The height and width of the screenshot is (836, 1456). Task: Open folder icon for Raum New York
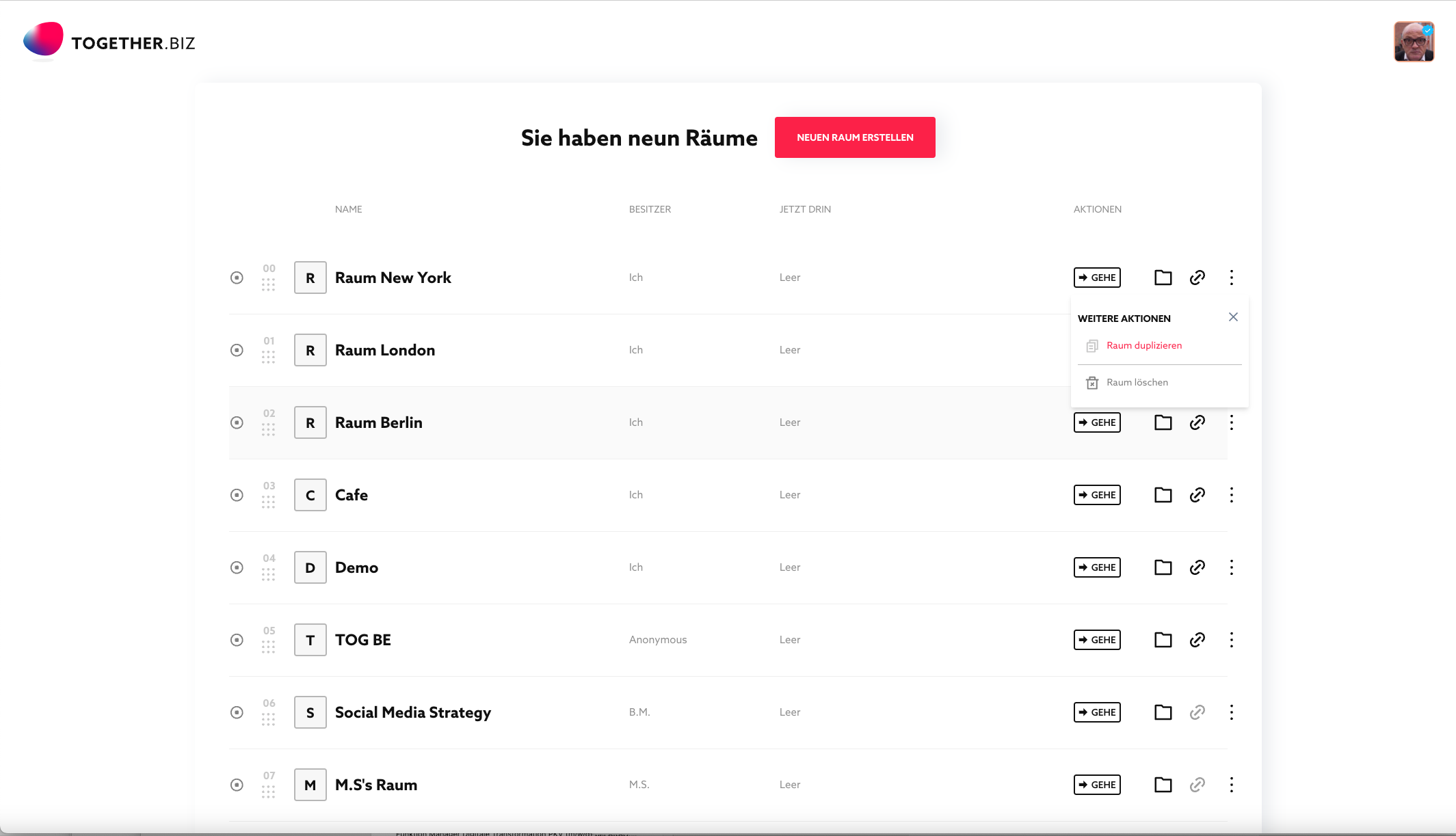(1163, 278)
